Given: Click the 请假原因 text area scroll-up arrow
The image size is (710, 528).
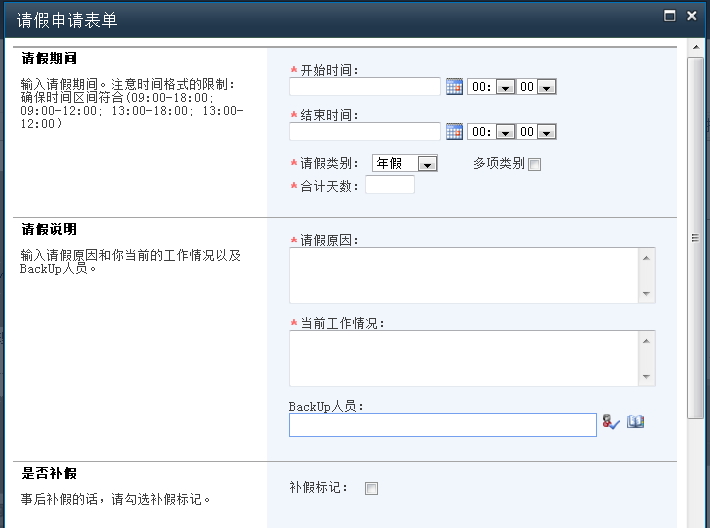Looking at the screenshot, I should [646, 258].
